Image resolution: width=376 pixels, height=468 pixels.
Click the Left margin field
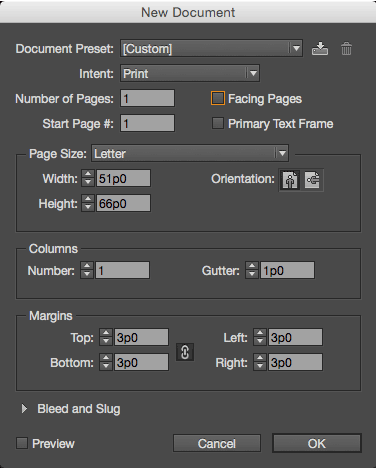pyautogui.click(x=295, y=337)
